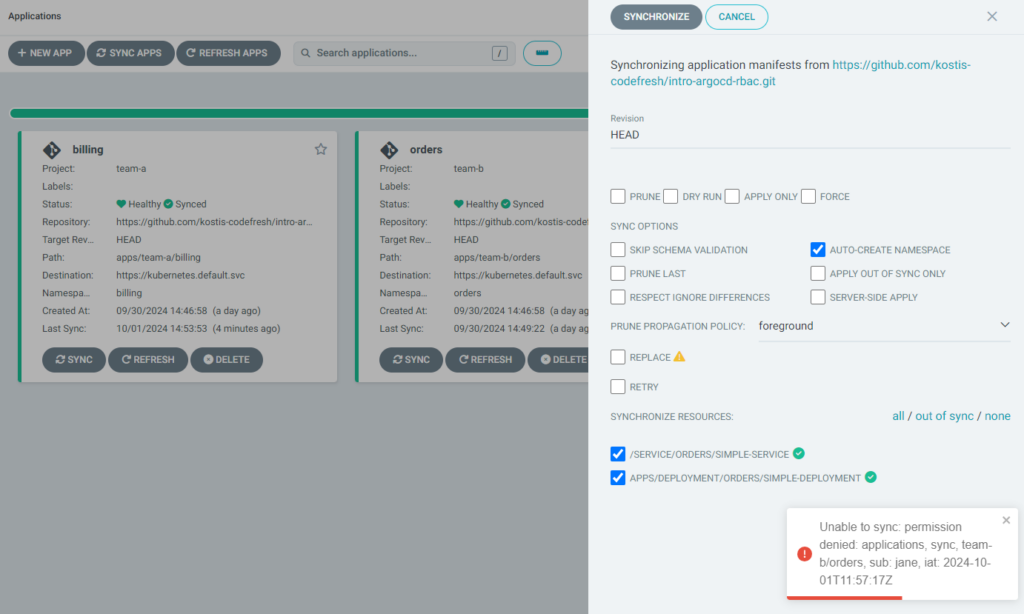Click the git icon on billing card
Screen dimensions: 1024x614
point(52,150)
